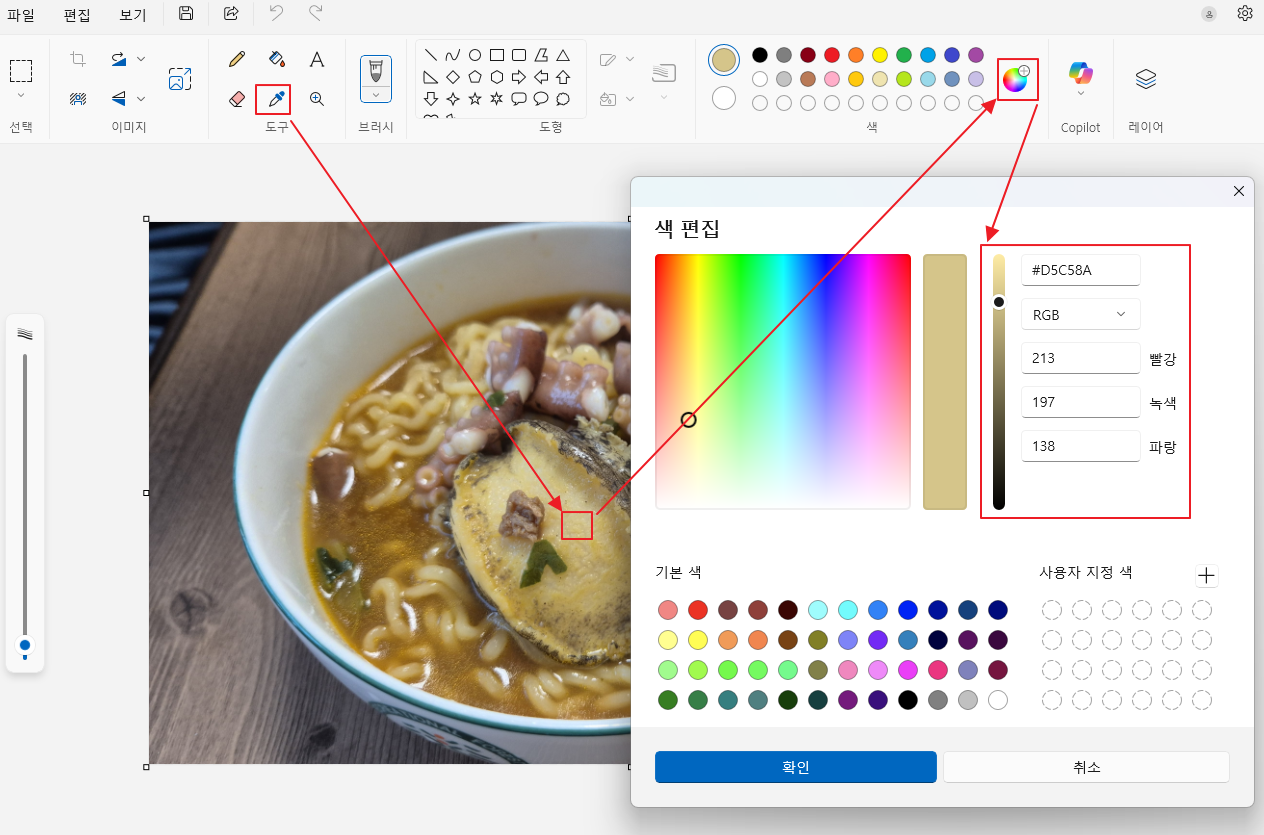Click the blue value field 138
Image resolution: width=1264 pixels, height=835 pixels.
tap(1080, 446)
